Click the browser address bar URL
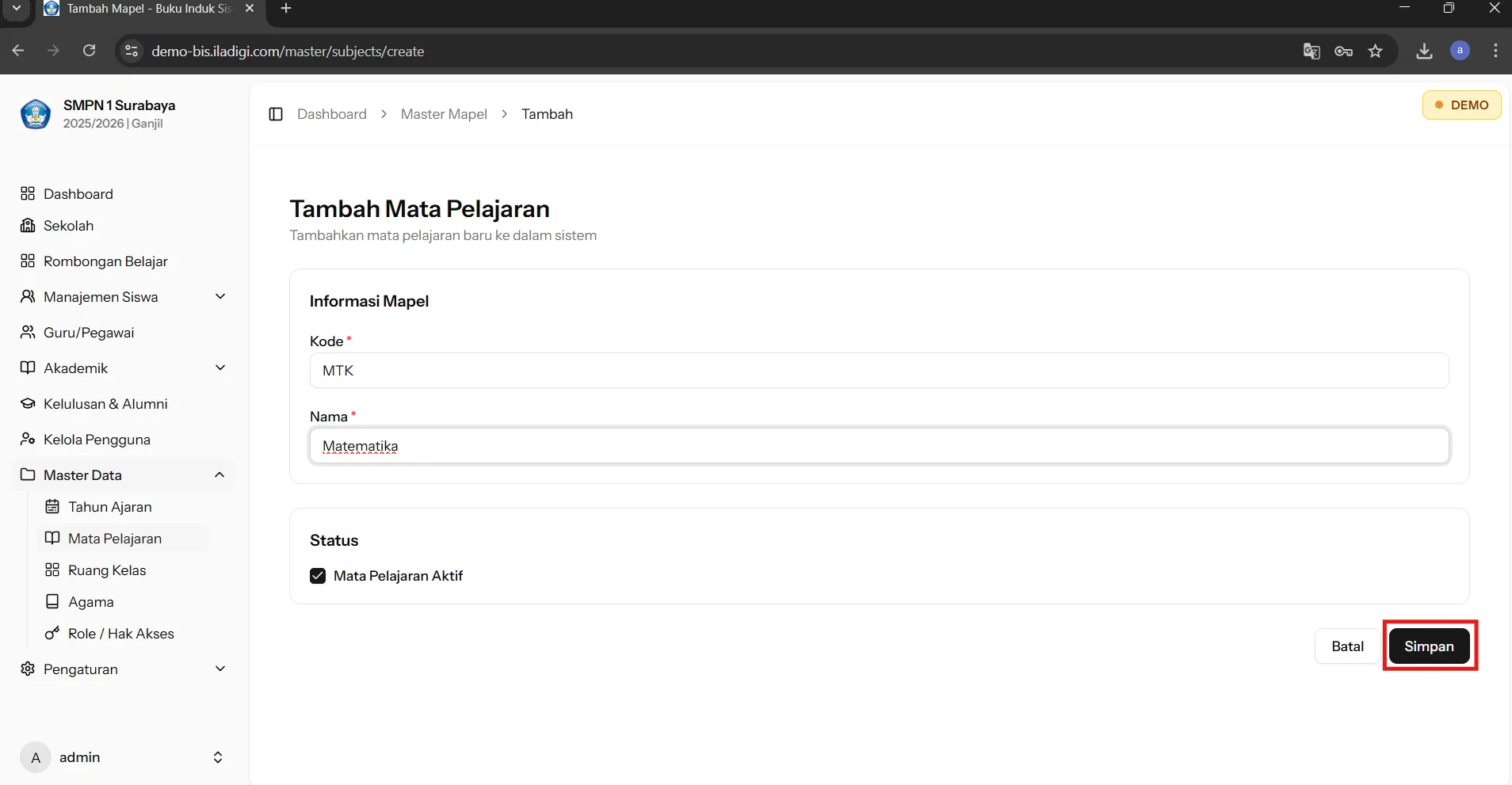This screenshot has height=785, width=1512. [x=288, y=51]
